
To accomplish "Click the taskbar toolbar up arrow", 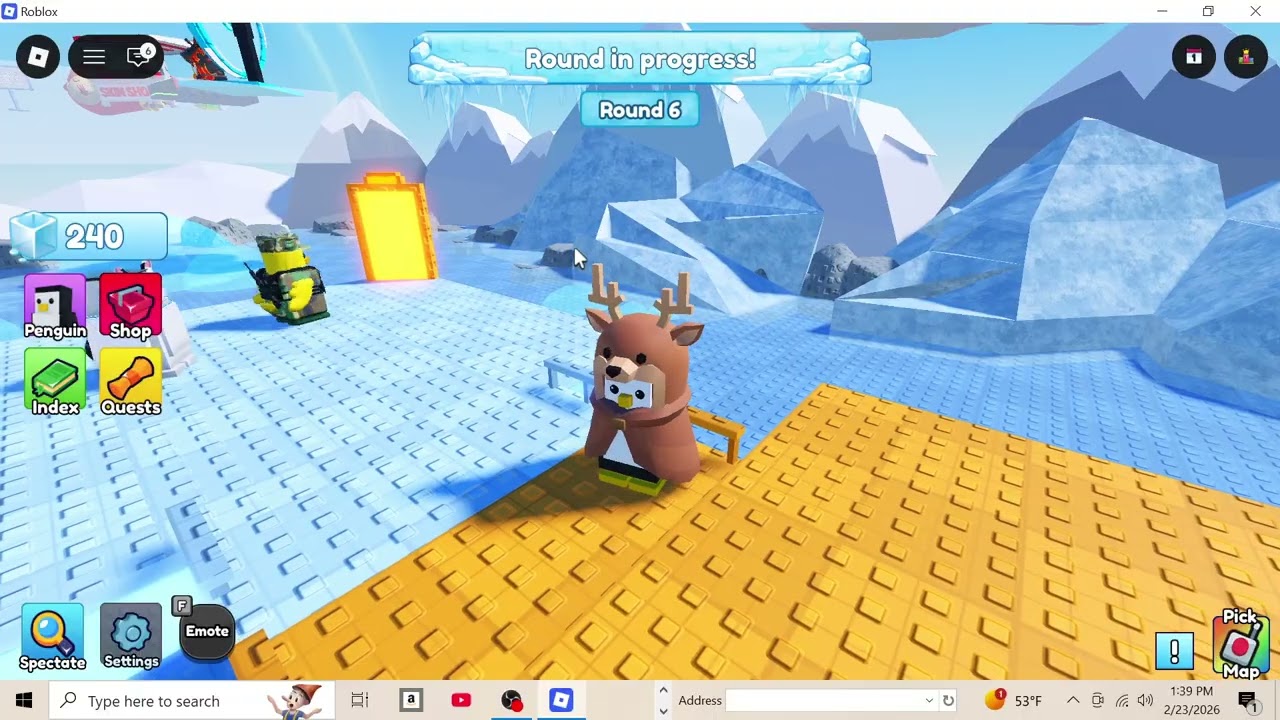I will coord(663,691).
